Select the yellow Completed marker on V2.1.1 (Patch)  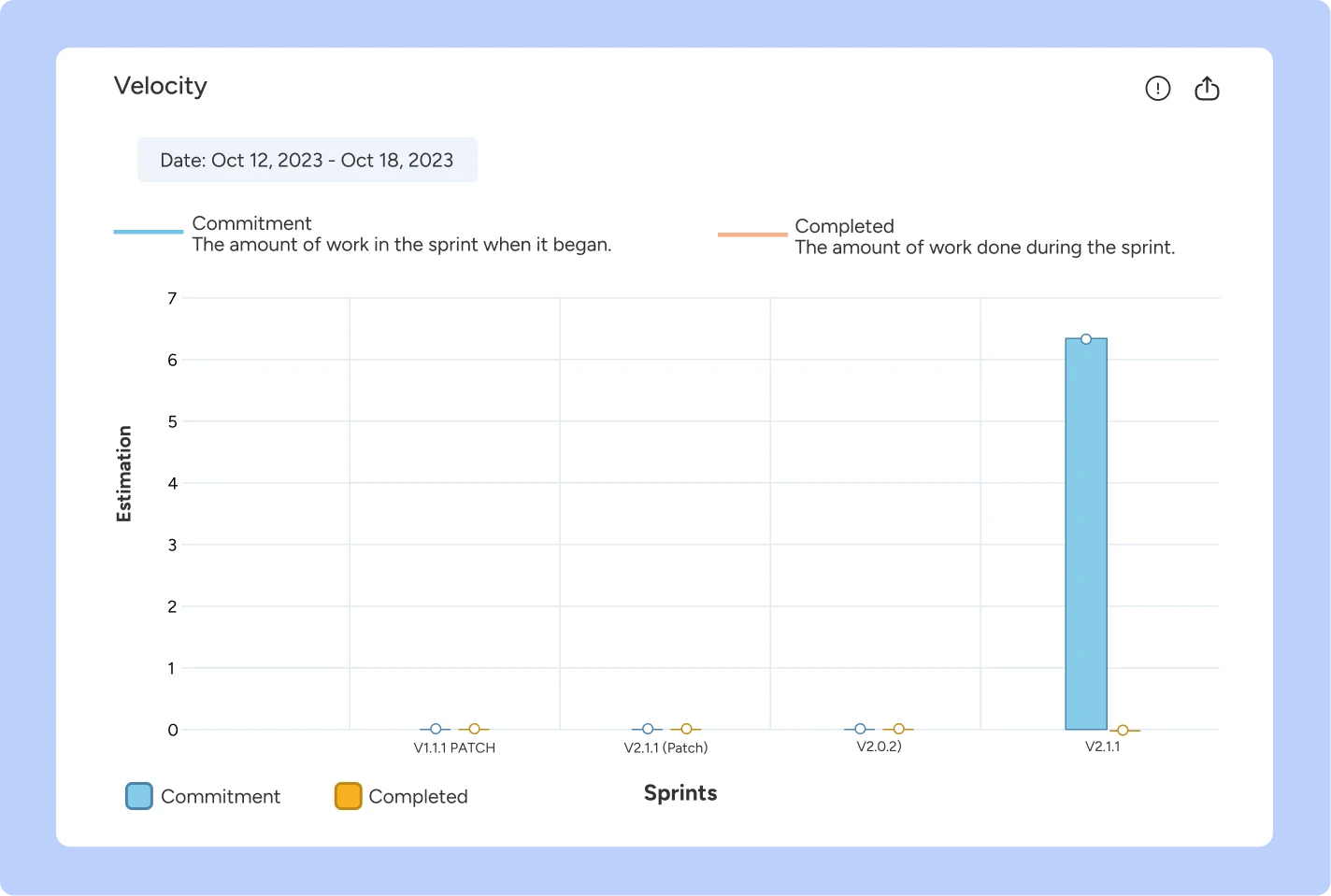tap(687, 729)
